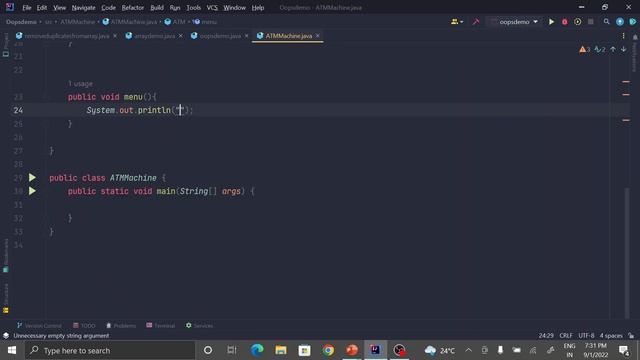Open the Windows Start menu
640x360 pixels.
click(12, 350)
